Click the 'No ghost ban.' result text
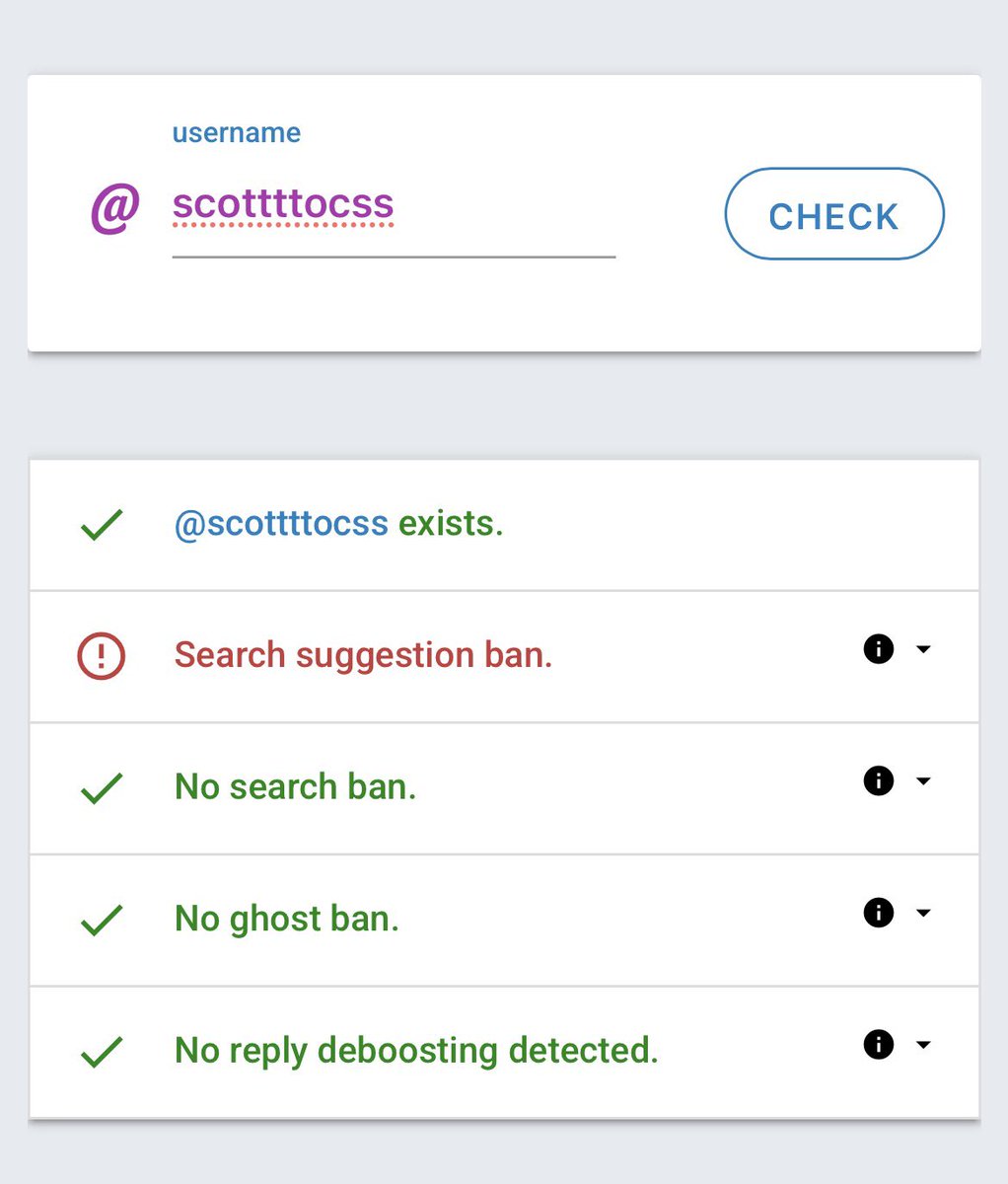The height and width of the screenshot is (1184, 1008). pyautogui.click(x=286, y=919)
